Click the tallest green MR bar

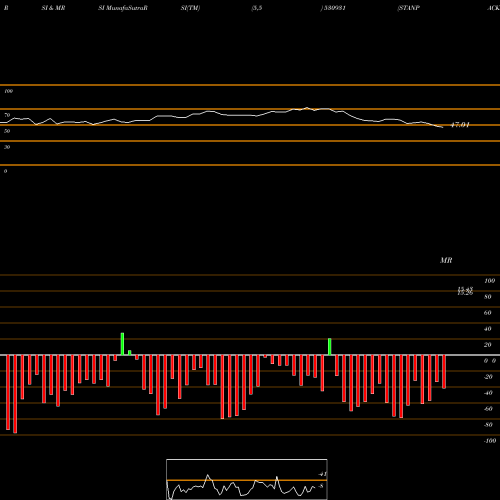point(122,344)
